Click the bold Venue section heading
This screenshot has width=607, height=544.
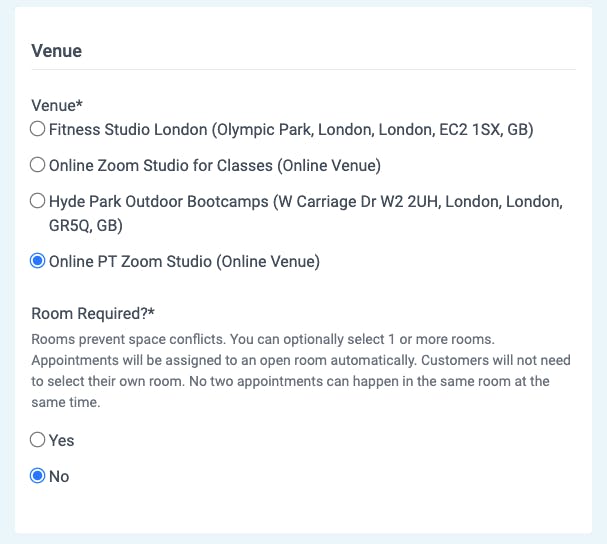click(57, 51)
